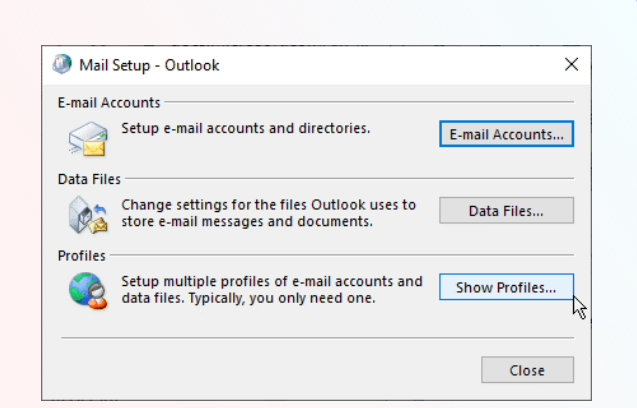637x408 pixels.
Task: Open the Data Files... button
Action: [506, 211]
